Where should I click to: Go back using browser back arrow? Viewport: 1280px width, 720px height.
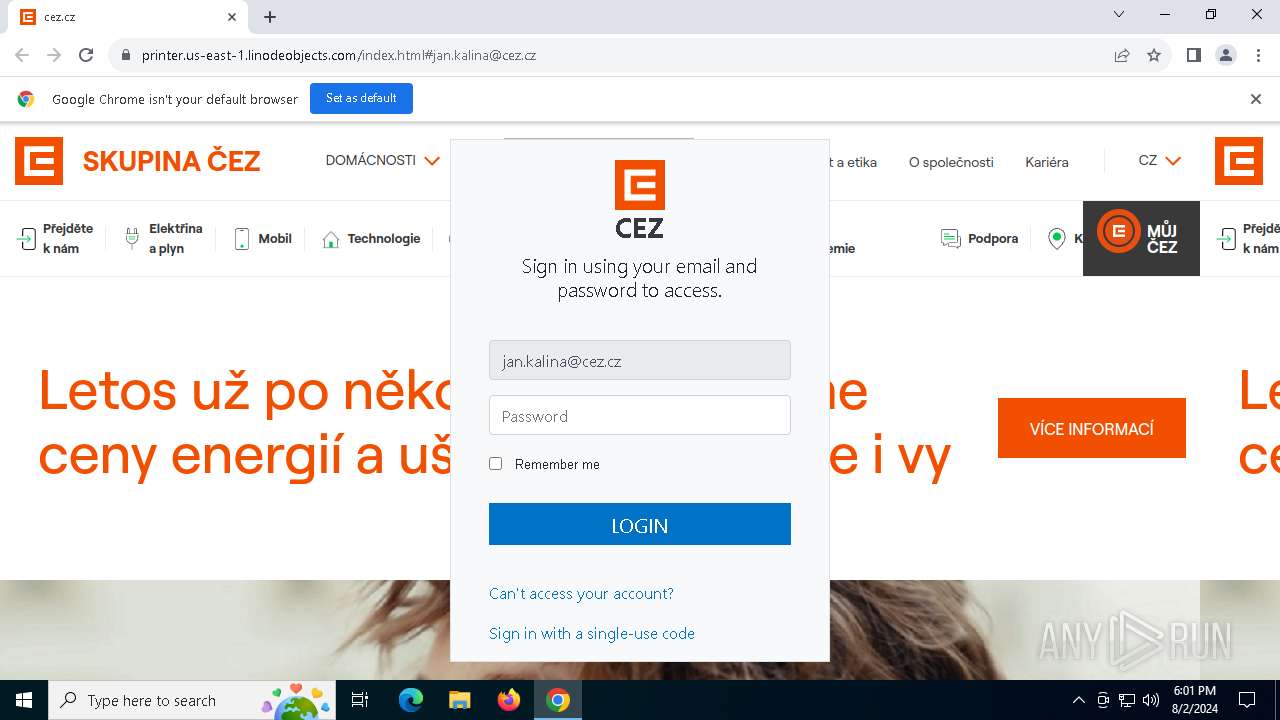[22, 55]
